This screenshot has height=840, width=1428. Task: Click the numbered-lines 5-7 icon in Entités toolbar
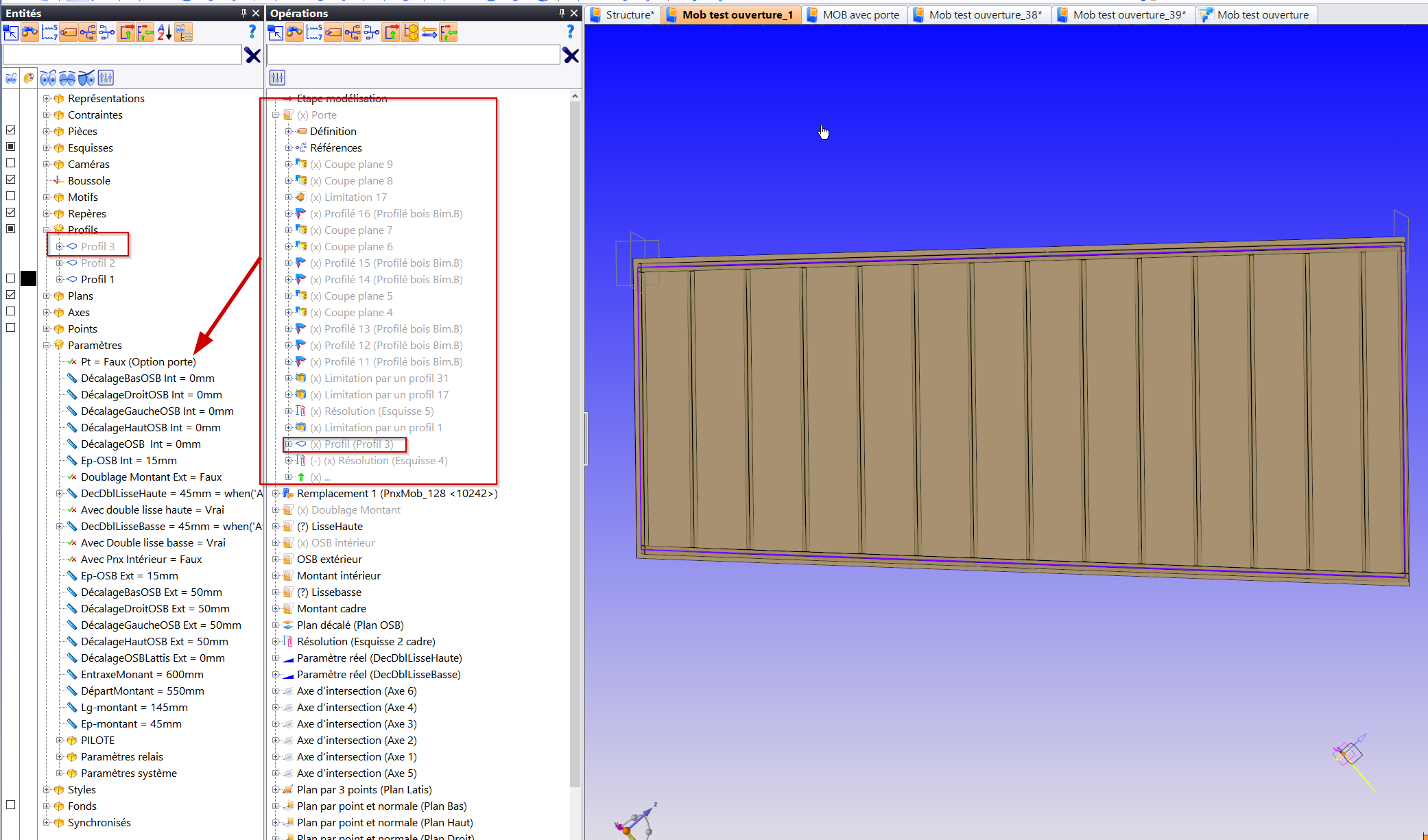(49, 32)
